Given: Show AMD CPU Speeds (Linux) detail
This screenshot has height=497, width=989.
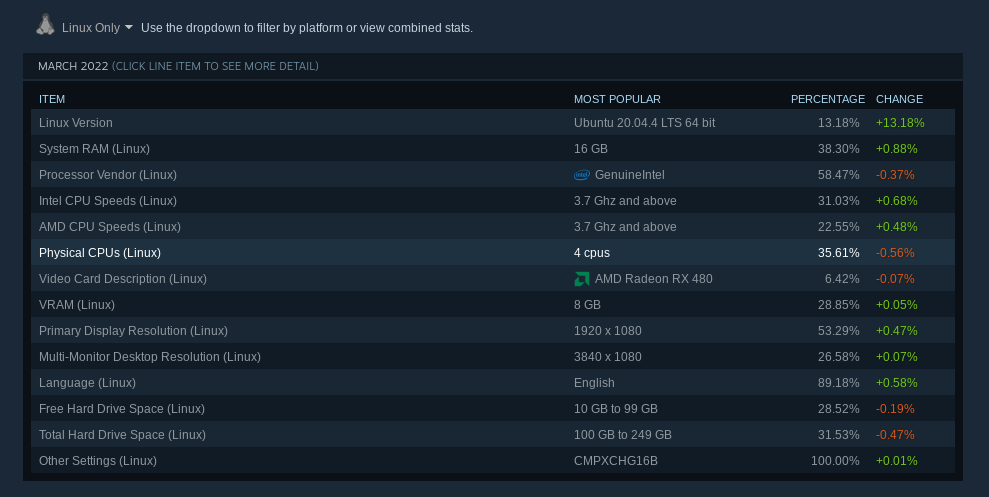Looking at the screenshot, I should [493, 226].
